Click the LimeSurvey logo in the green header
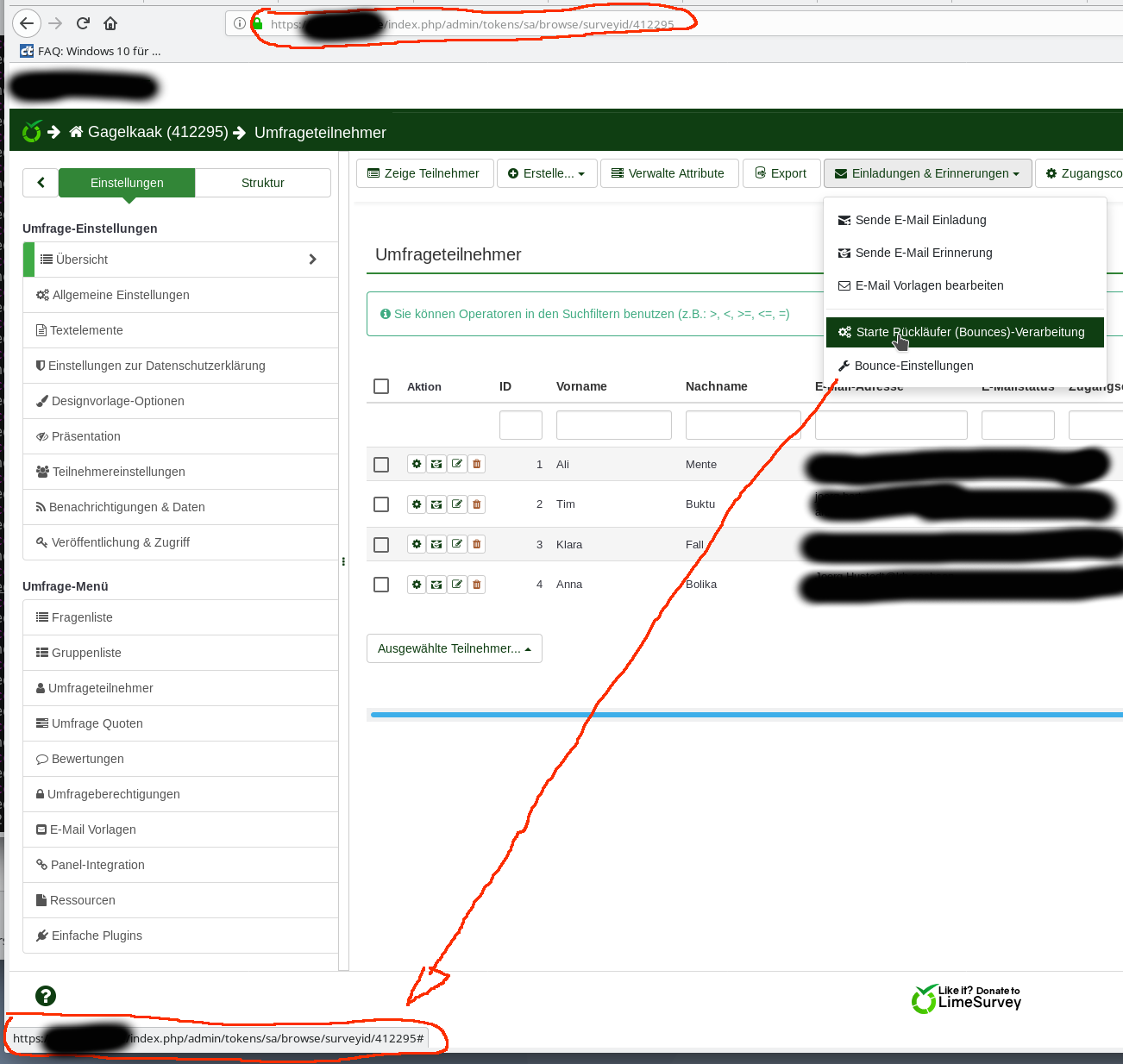This screenshot has width=1123, height=1064. [x=32, y=132]
